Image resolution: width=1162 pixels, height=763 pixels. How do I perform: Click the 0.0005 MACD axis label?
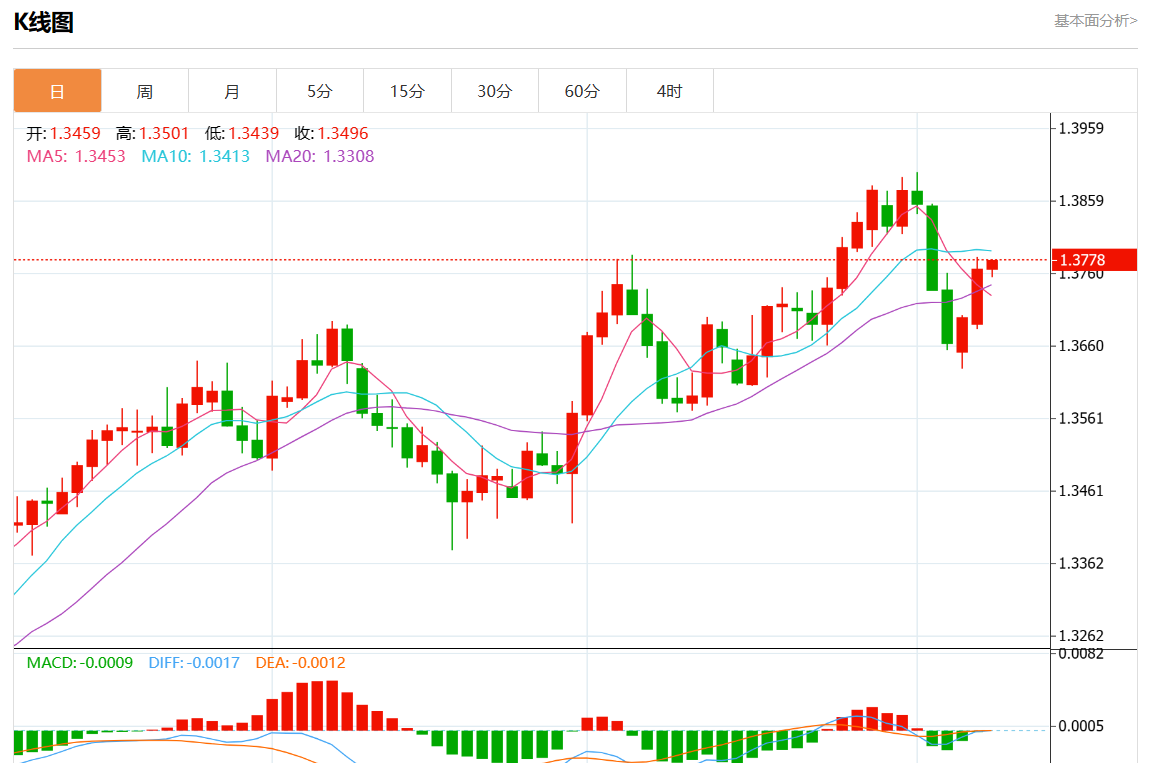click(1080, 726)
